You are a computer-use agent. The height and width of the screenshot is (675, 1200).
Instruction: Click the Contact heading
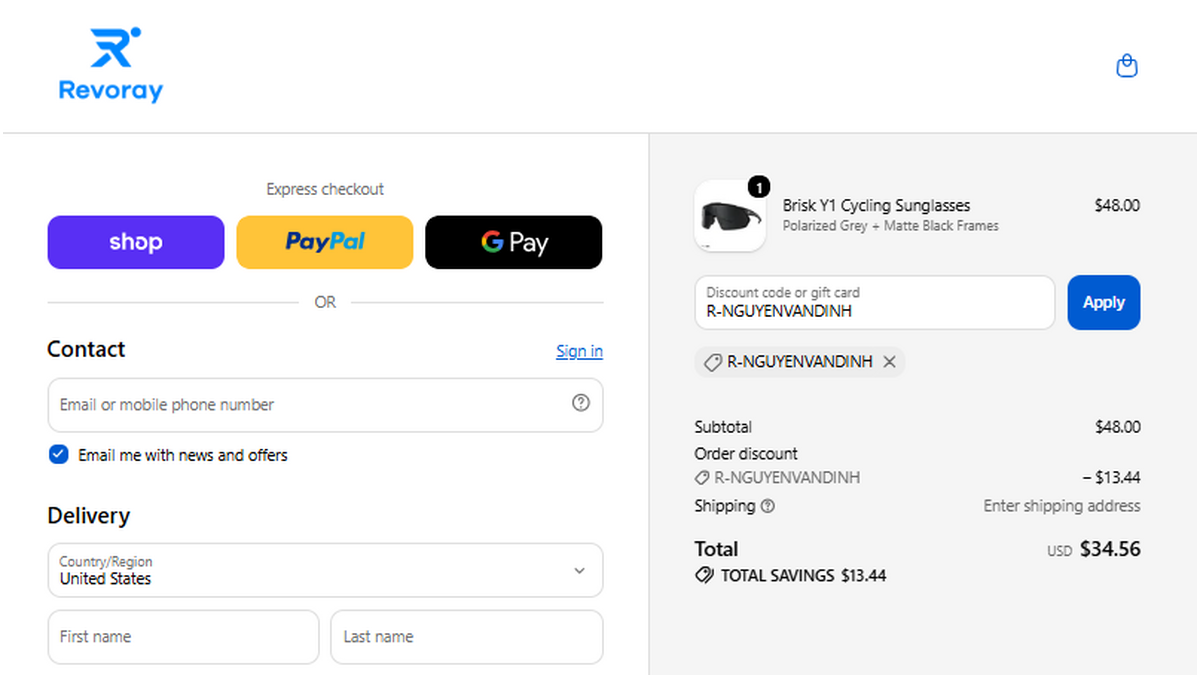coord(86,349)
